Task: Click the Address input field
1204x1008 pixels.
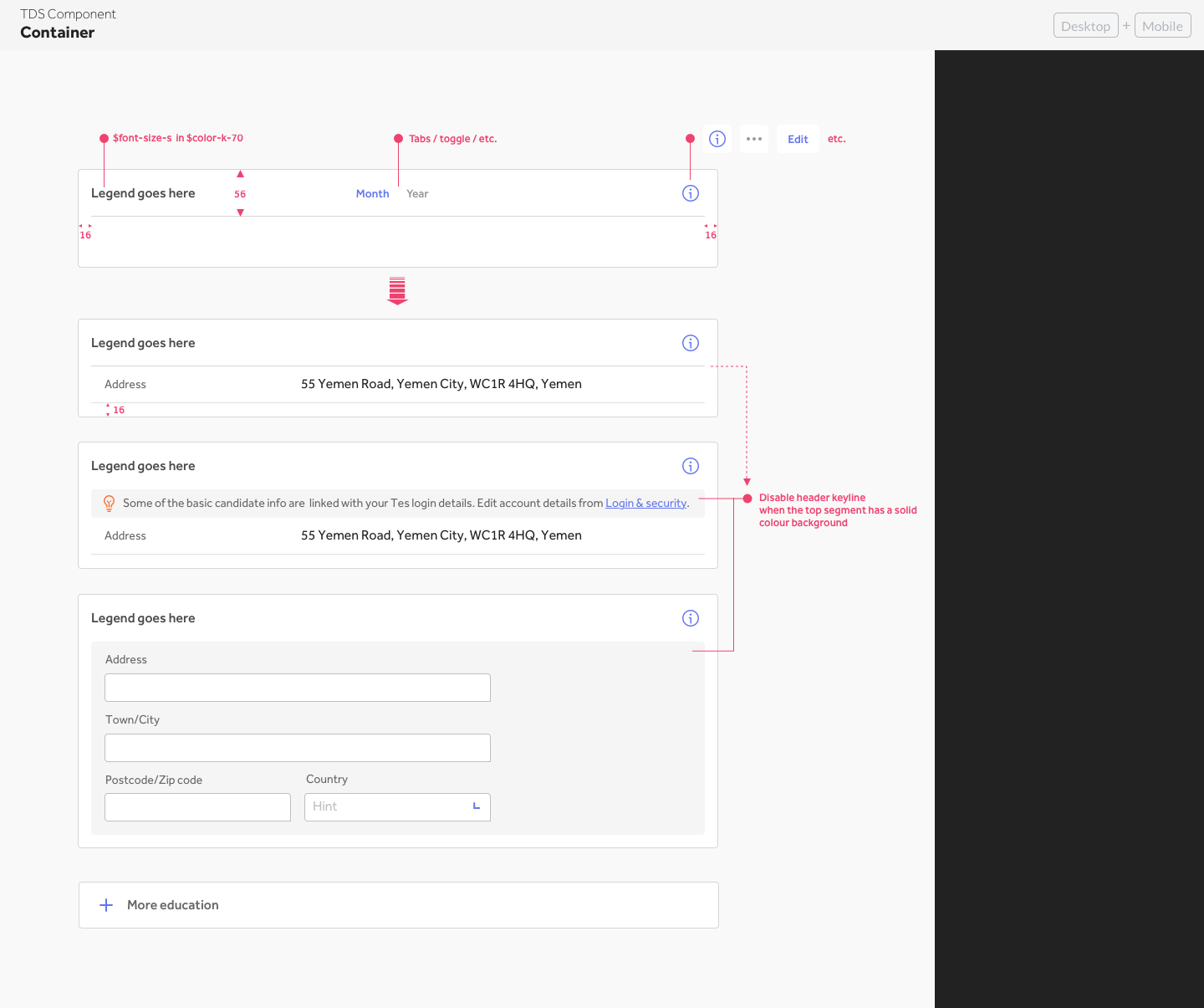Action: pos(298,688)
